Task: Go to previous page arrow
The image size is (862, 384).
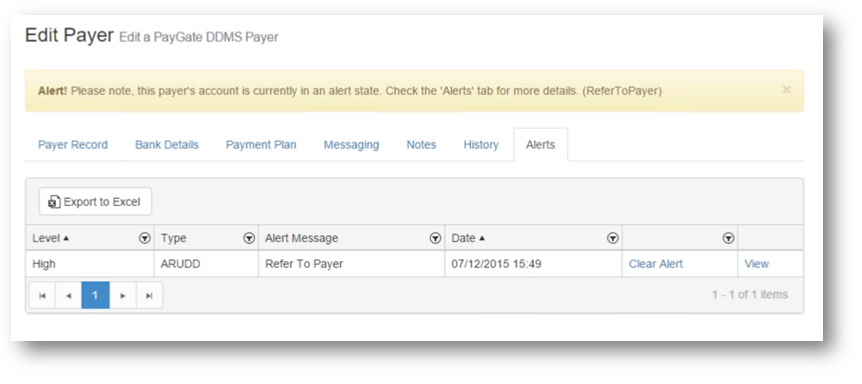Action: (69, 296)
